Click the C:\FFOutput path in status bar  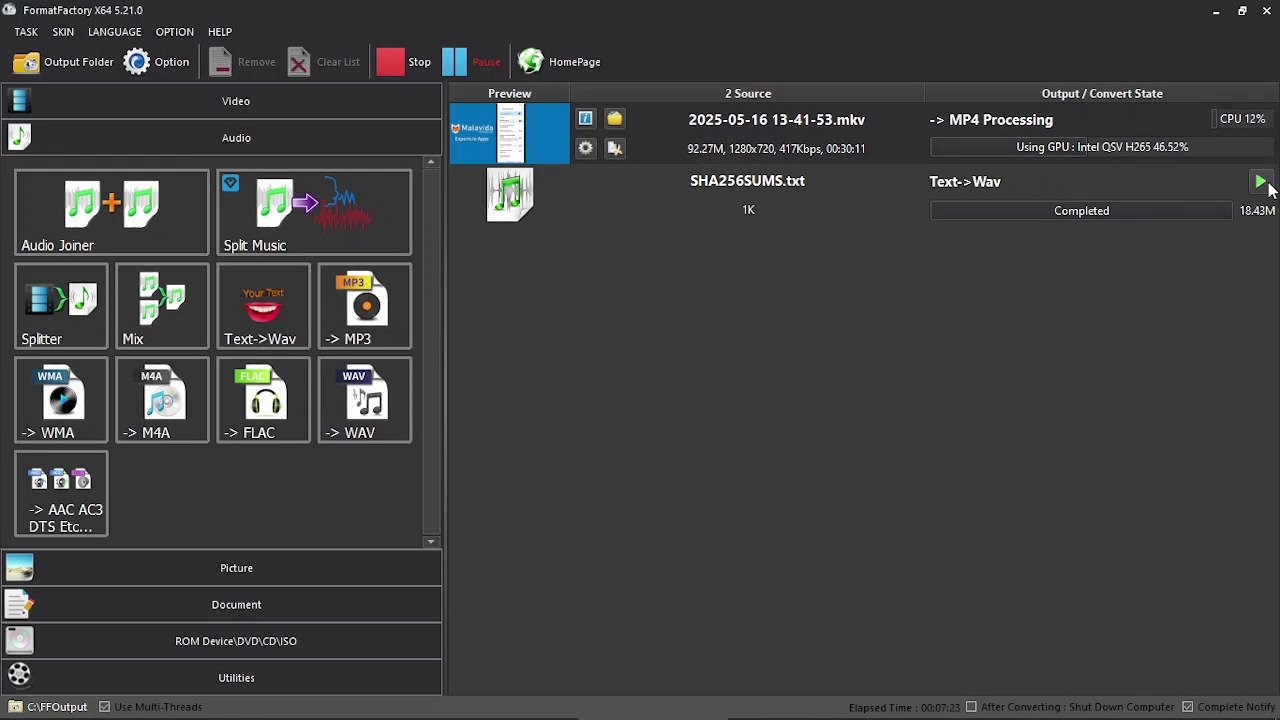click(57, 707)
